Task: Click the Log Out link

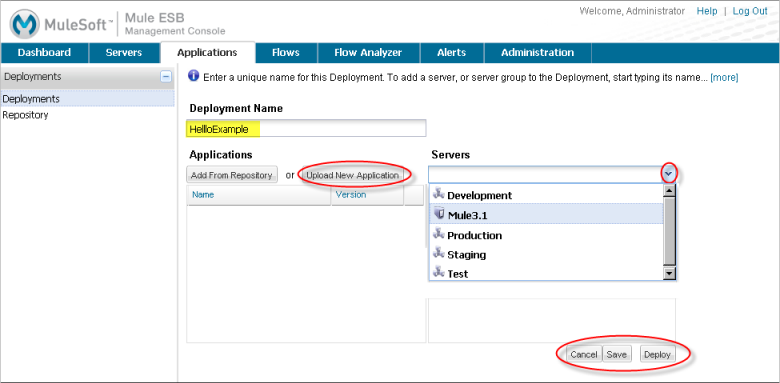Action: point(750,11)
